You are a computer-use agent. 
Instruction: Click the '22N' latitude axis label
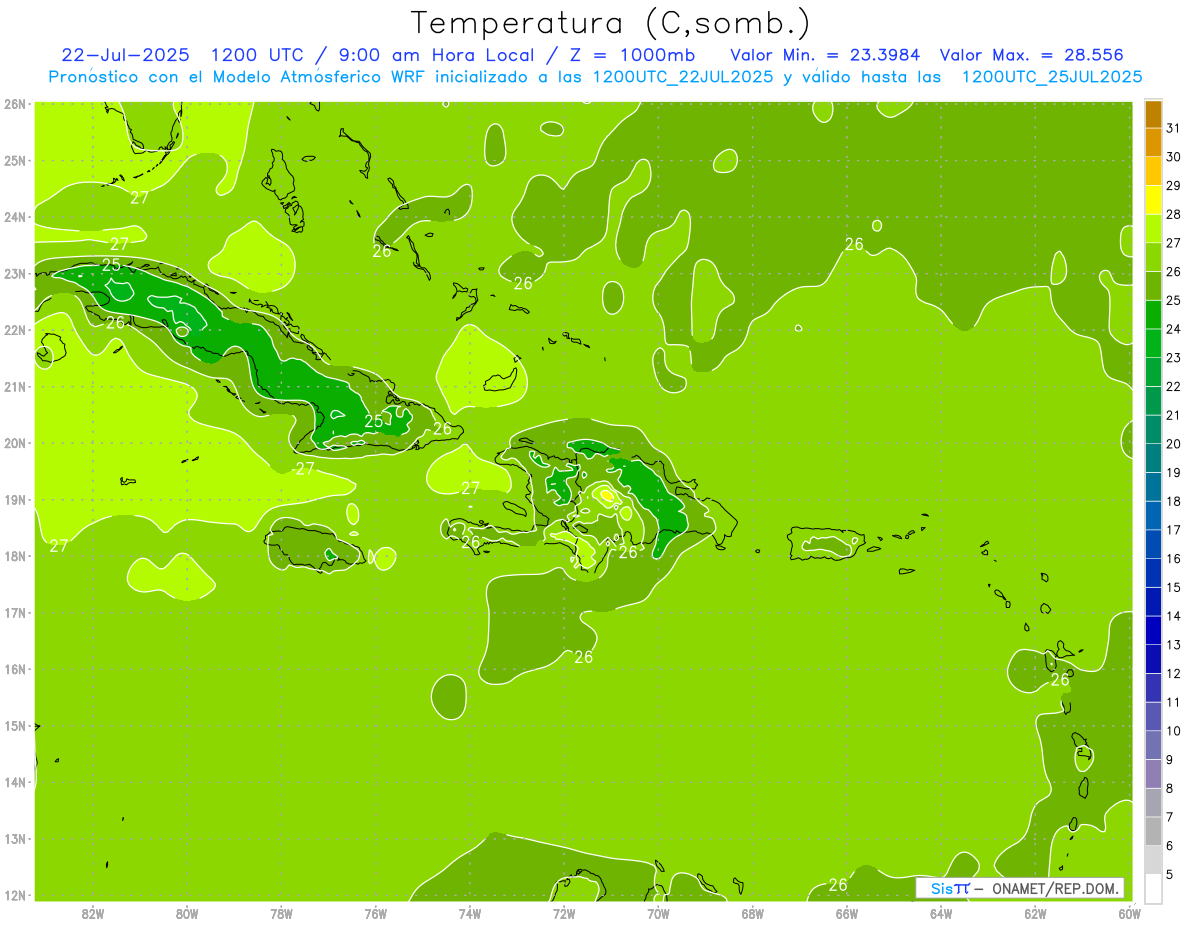click(15, 330)
